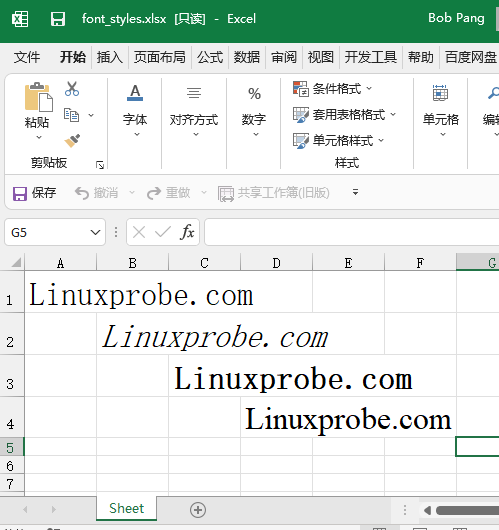This screenshot has width=499, height=530.
Task: Click the 套用表格格式 table format icon
Action: pos(301,115)
